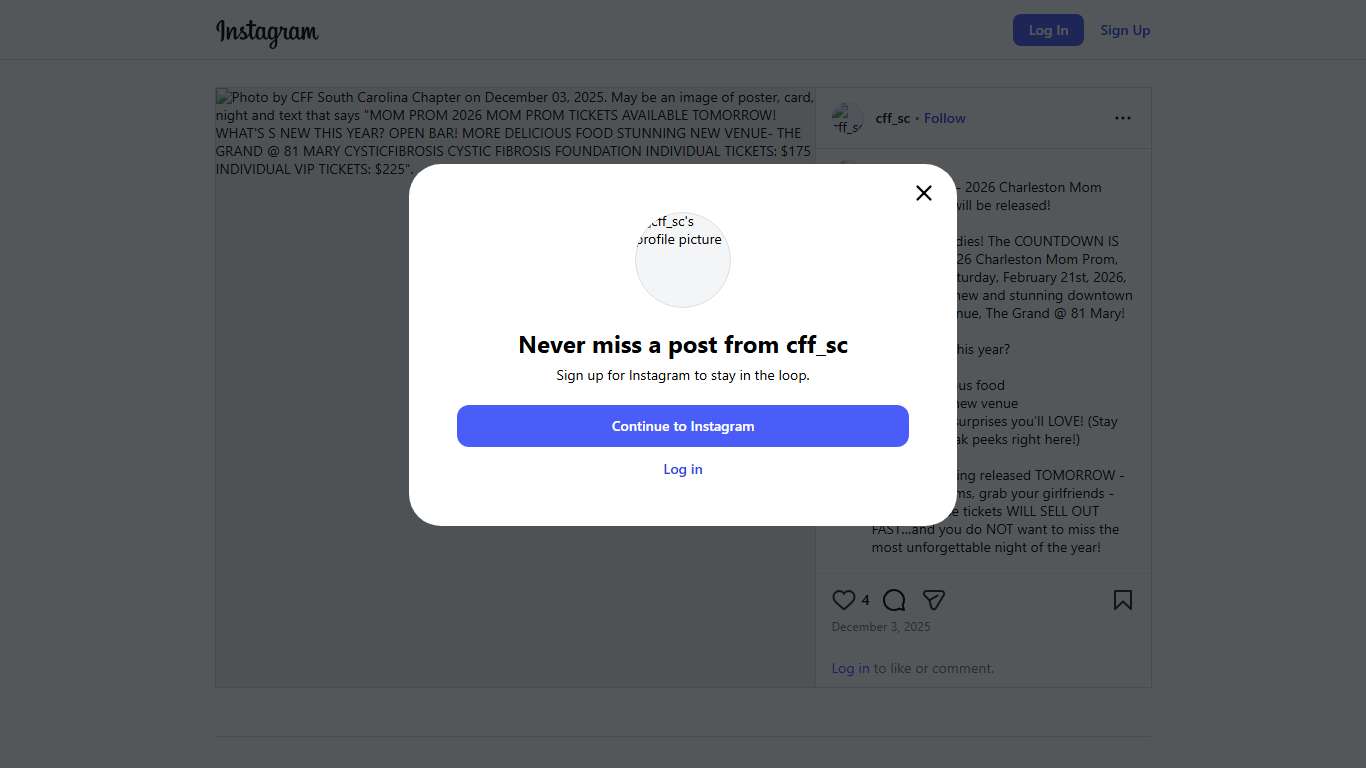Viewport: 1366px width, 768px height.
Task: Click Log in to like or comment
Action: 850,668
